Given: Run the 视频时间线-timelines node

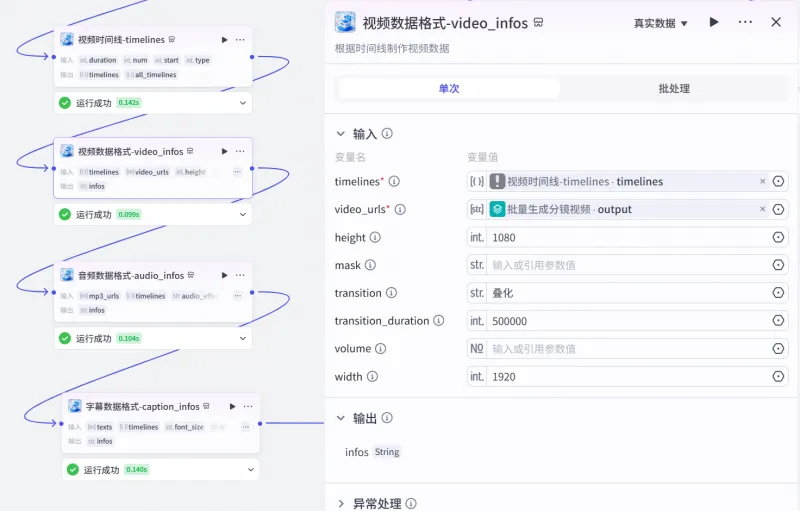Looking at the screenshot, I should 224,40.
